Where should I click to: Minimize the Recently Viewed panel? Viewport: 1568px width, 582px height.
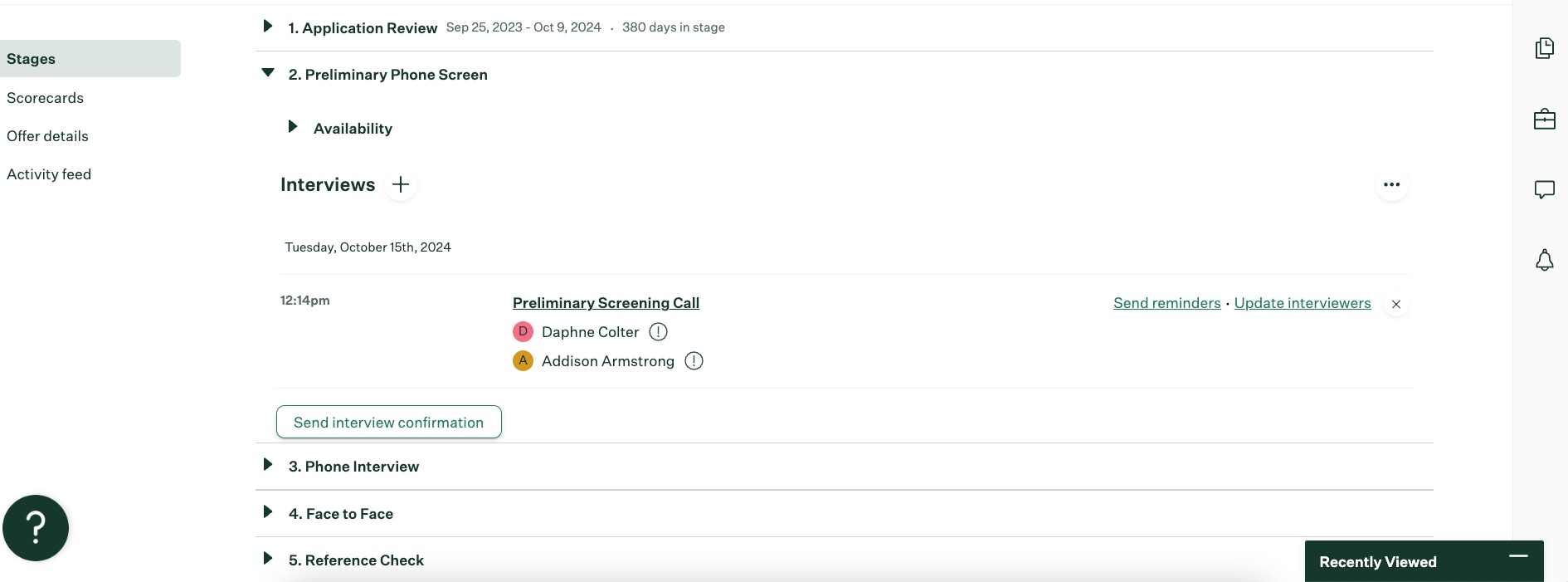[1518, 556]
